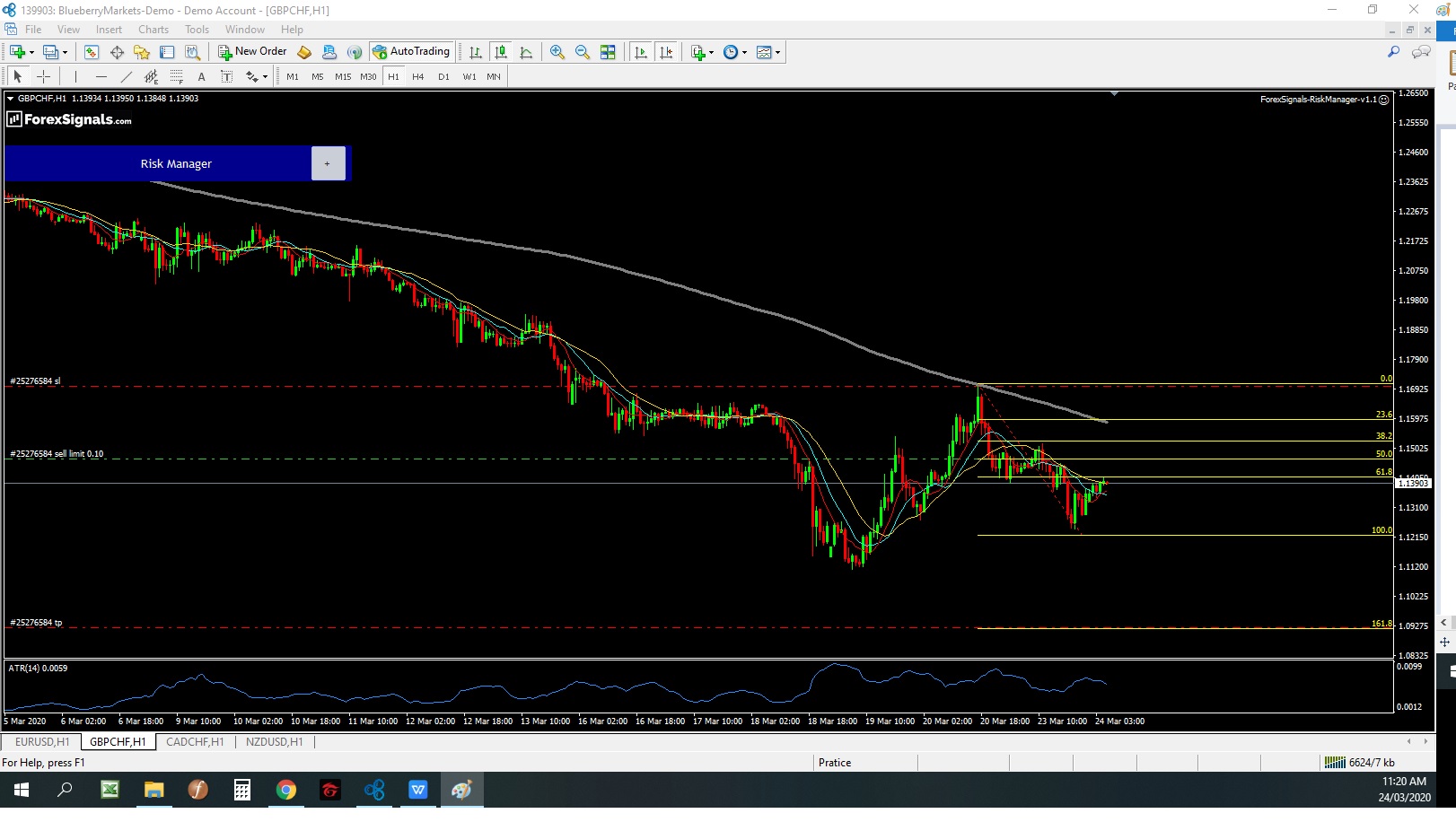The image size is (1456, 822).
Task: Switch to the H4 timeframe
Action: tap(418, 76)
